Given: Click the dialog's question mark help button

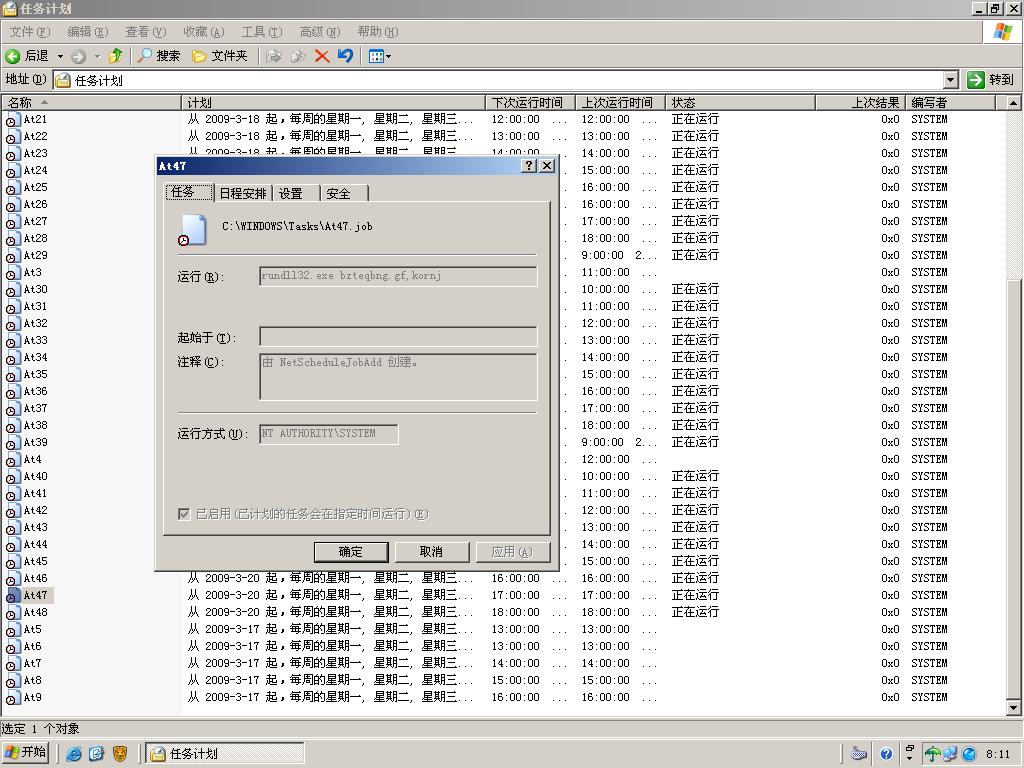Looking at the screenshot, I should click(x=530, y=166).
